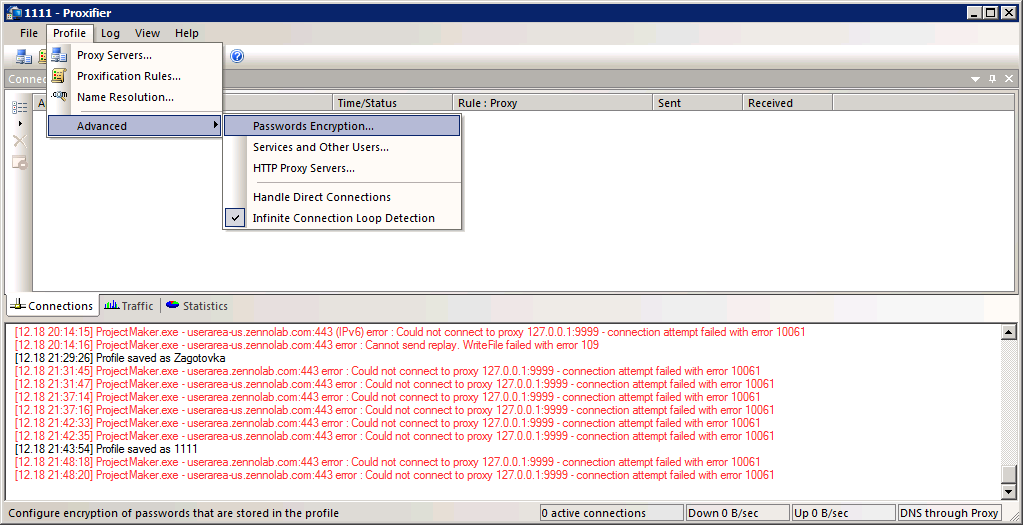Sort by Time/Status column header
Screen dimensions: 1023x525
point(393,103)
